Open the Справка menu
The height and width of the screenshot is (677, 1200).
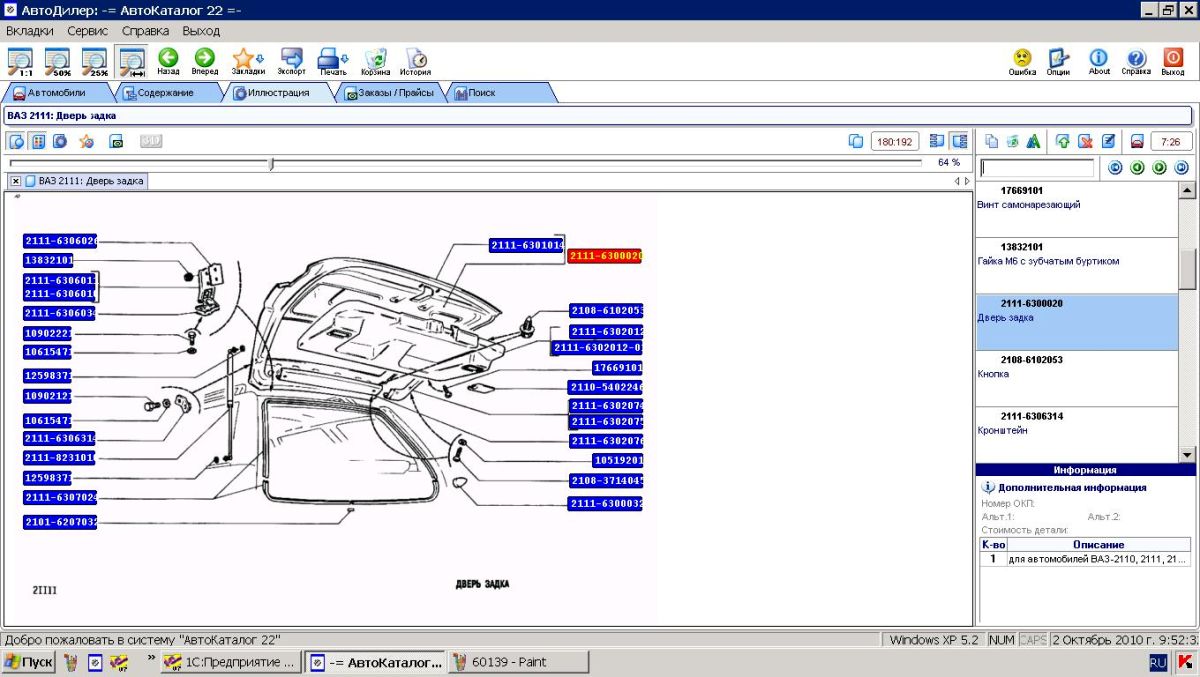pos(146,31)
